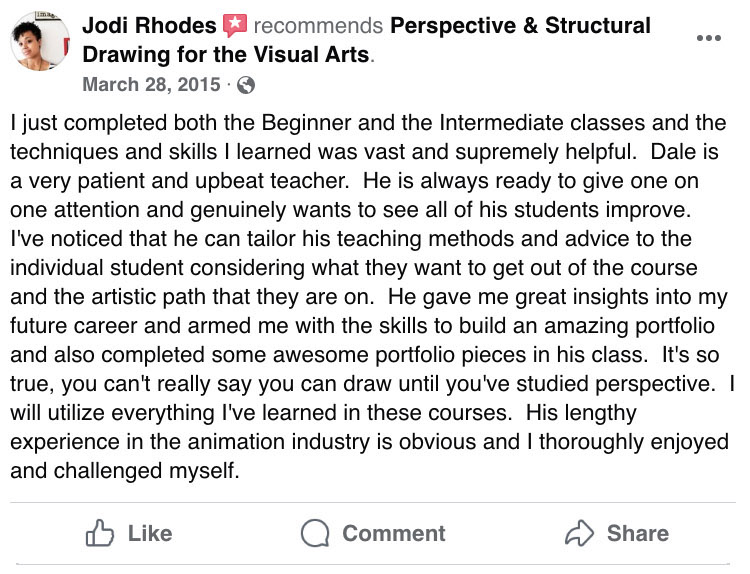Click "Drawing for the Visual Arts" title line
The height and width of the screenshot is (574, 750).
226,54
